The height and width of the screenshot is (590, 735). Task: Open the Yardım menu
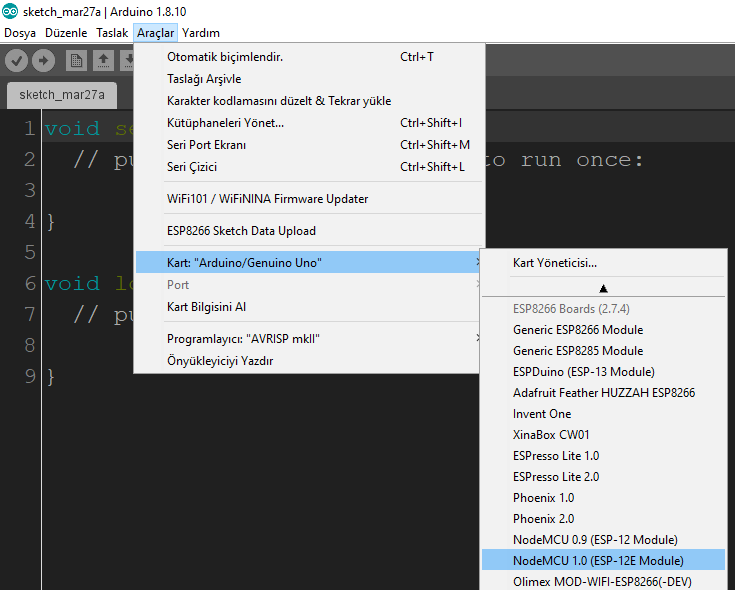point(201,33)
